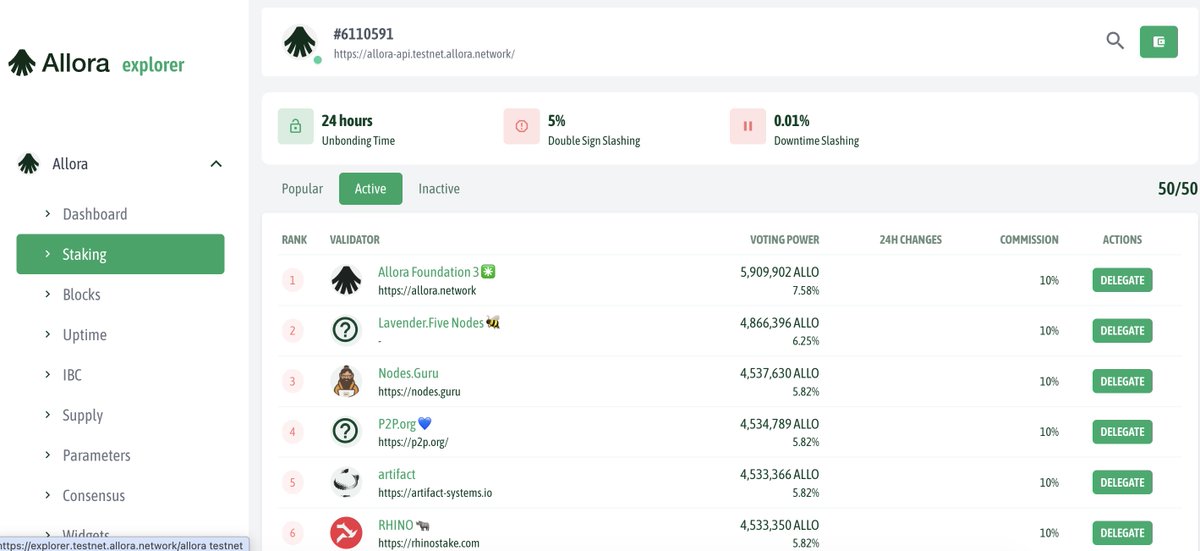
Task: Click the artifact validator avatar
Action: 345,482
